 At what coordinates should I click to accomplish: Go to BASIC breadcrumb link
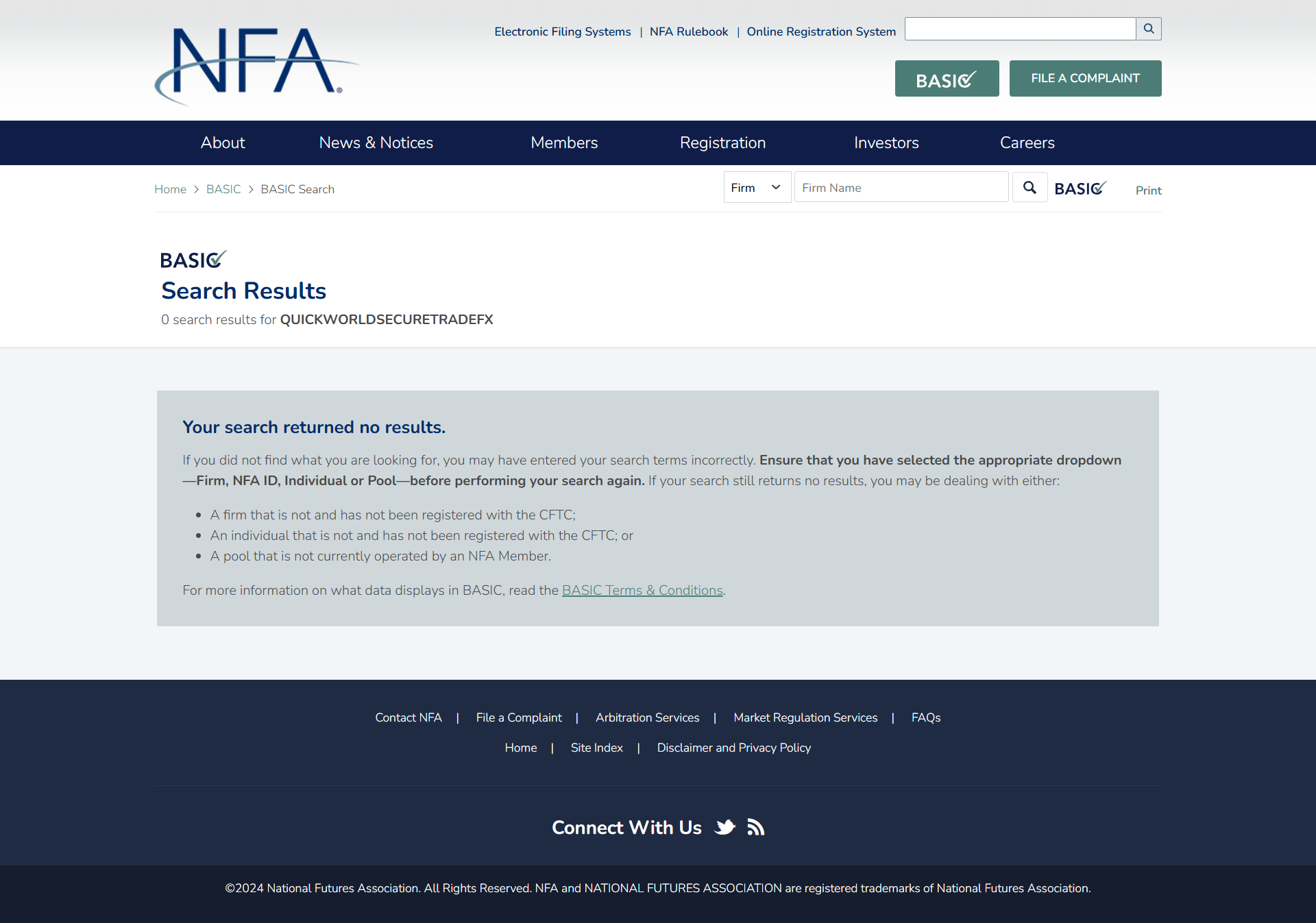[223, 189]
